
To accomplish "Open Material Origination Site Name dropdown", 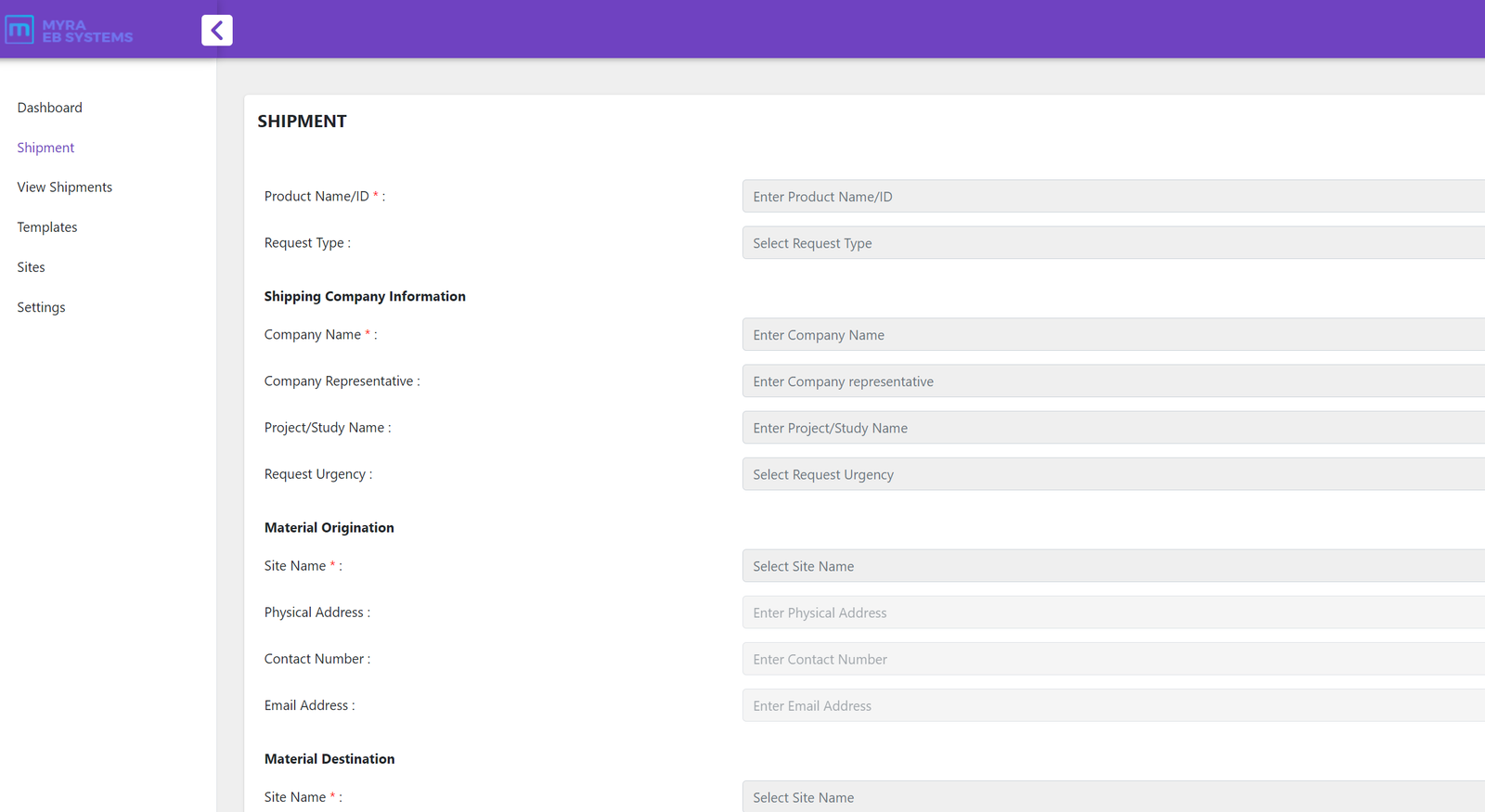I will click(1114, 566).
